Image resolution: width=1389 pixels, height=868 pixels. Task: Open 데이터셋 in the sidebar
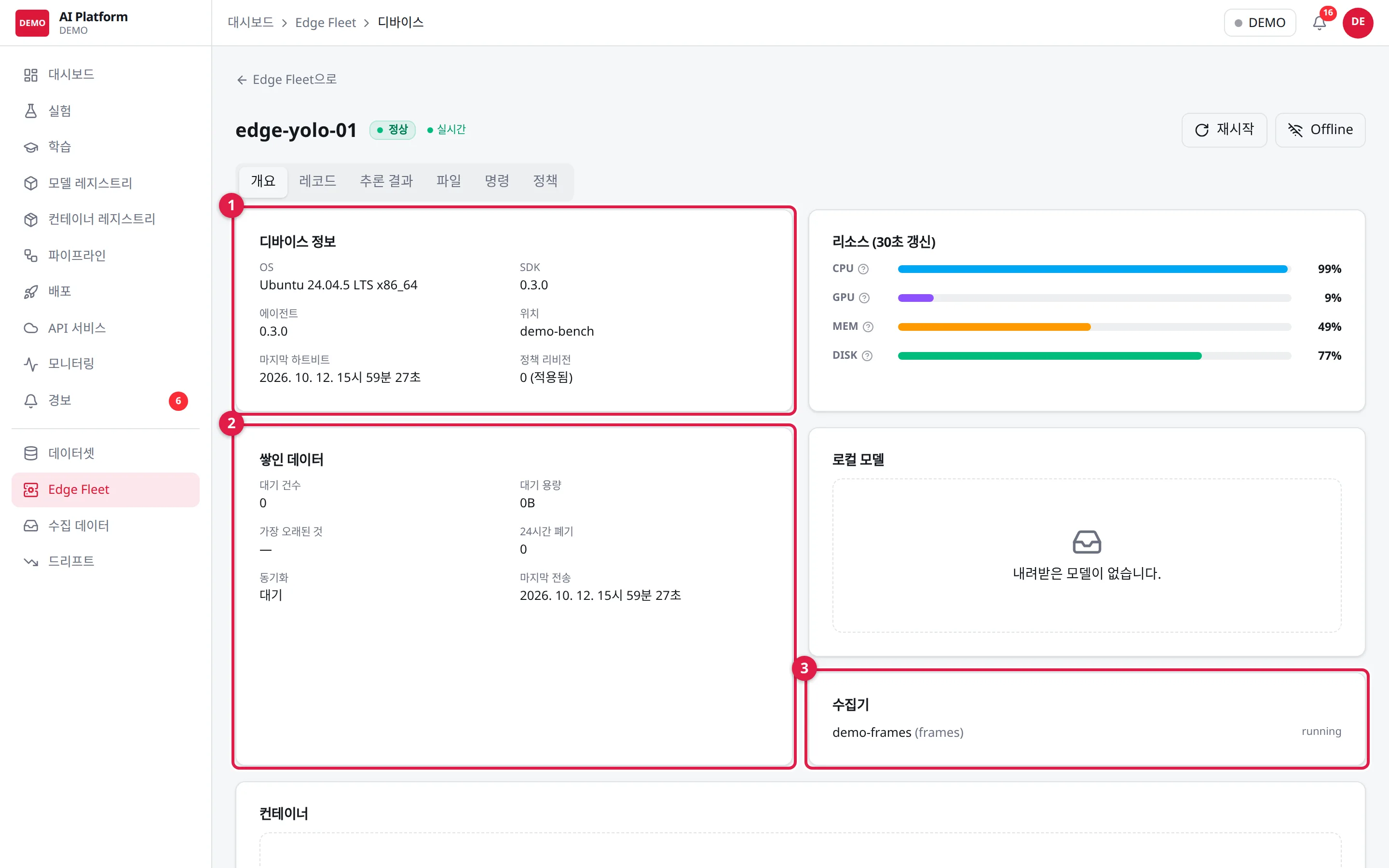click(105, 453)
